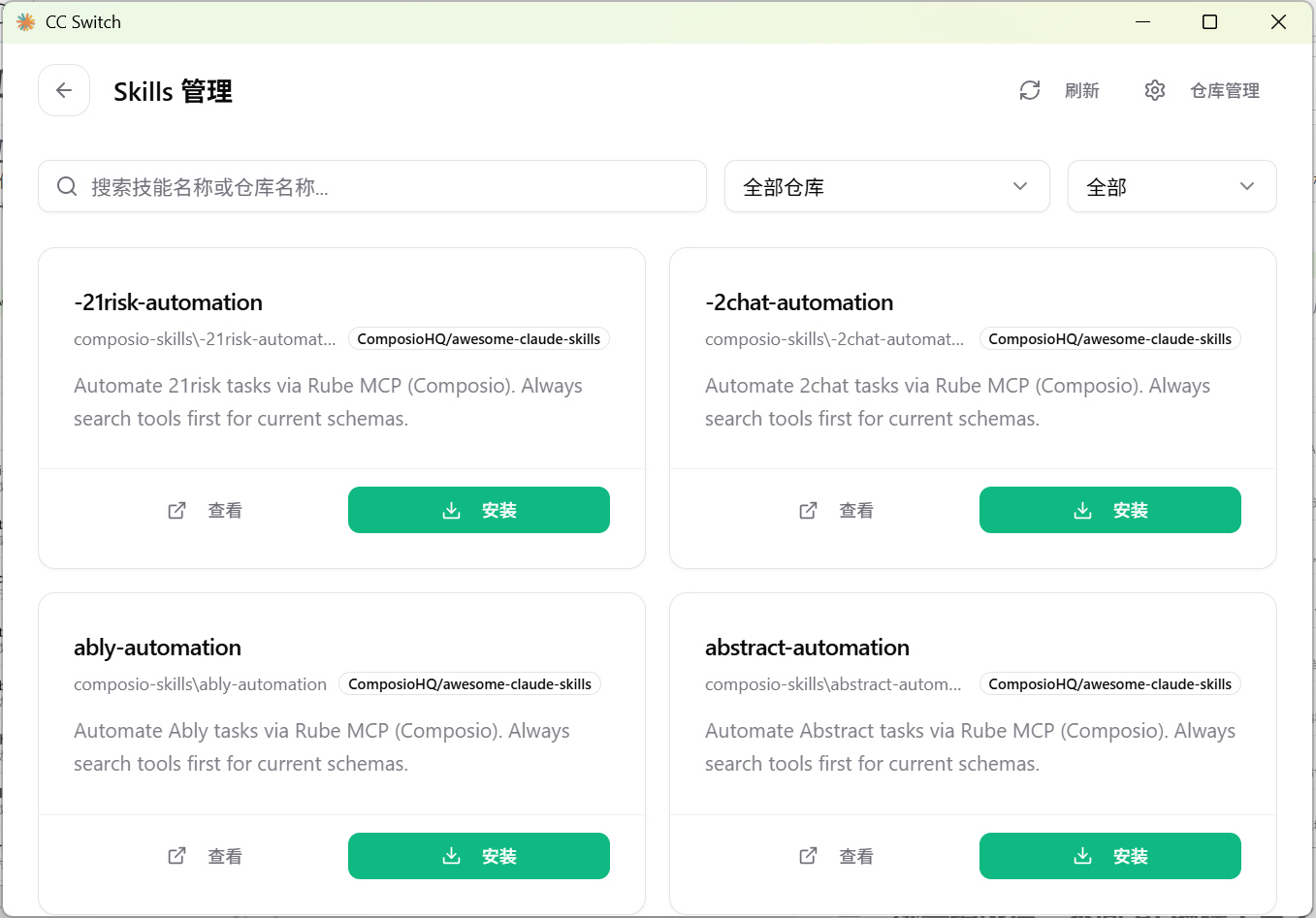The width and height of the screenshot is (1316, 918).
Task: Click the -21risk-automation card title
Action: click(x=168, y=302)
